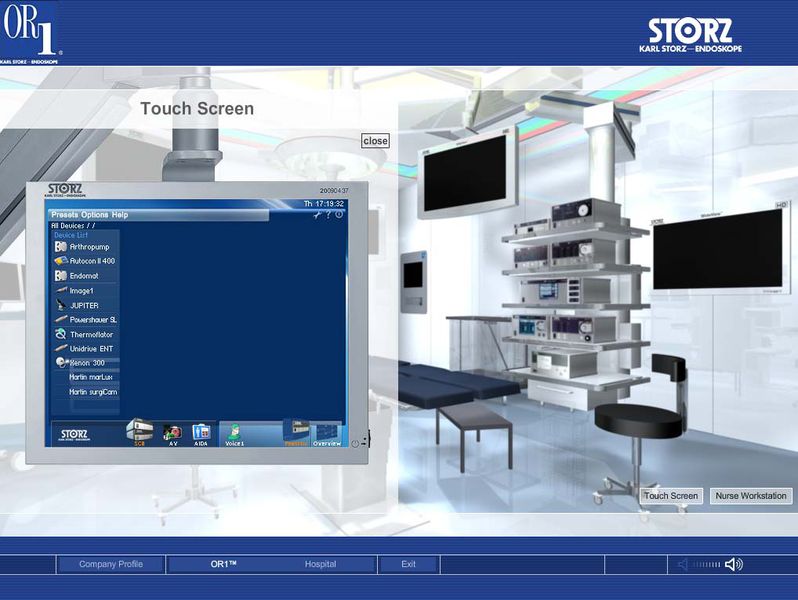The height and width of the screenshot is (600, 798).
Task: Switch to the OR1™ section
Action: tap(223, 564)
